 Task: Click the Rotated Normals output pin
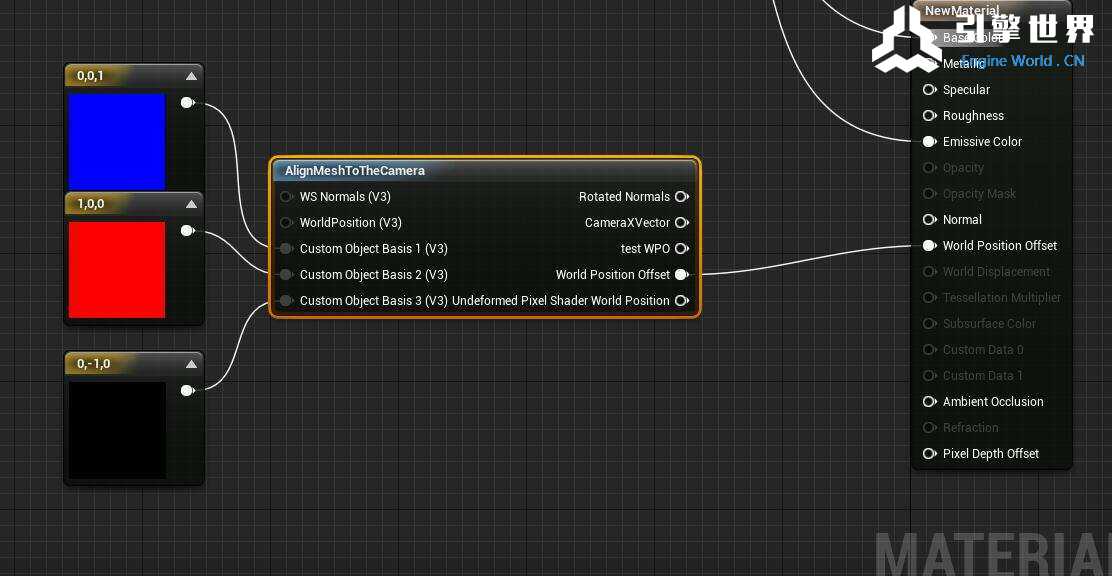coord(681,197)
